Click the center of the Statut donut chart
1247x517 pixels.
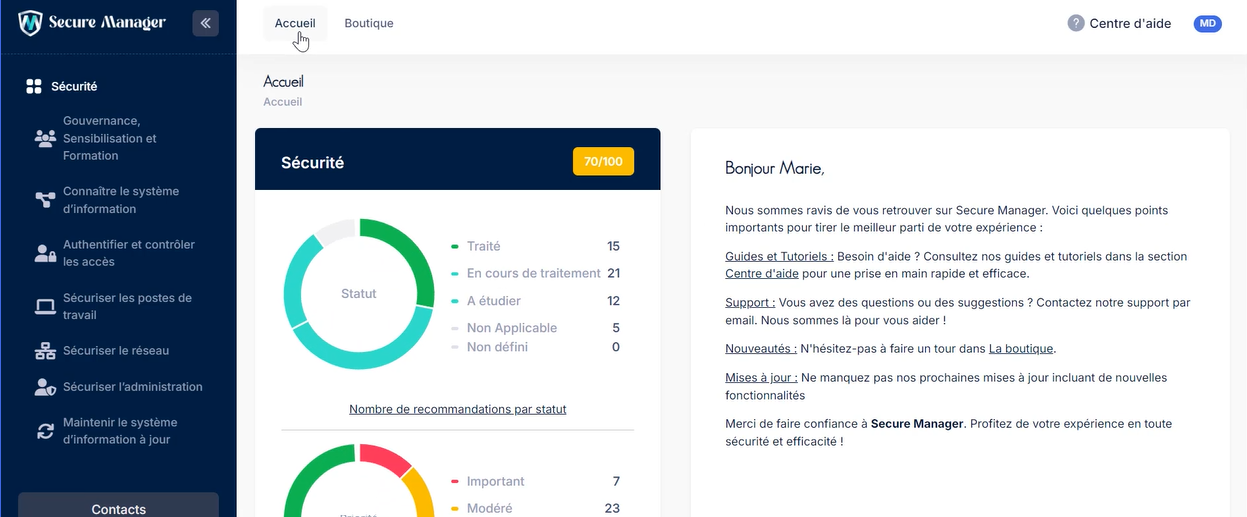[x=359, y=294]
